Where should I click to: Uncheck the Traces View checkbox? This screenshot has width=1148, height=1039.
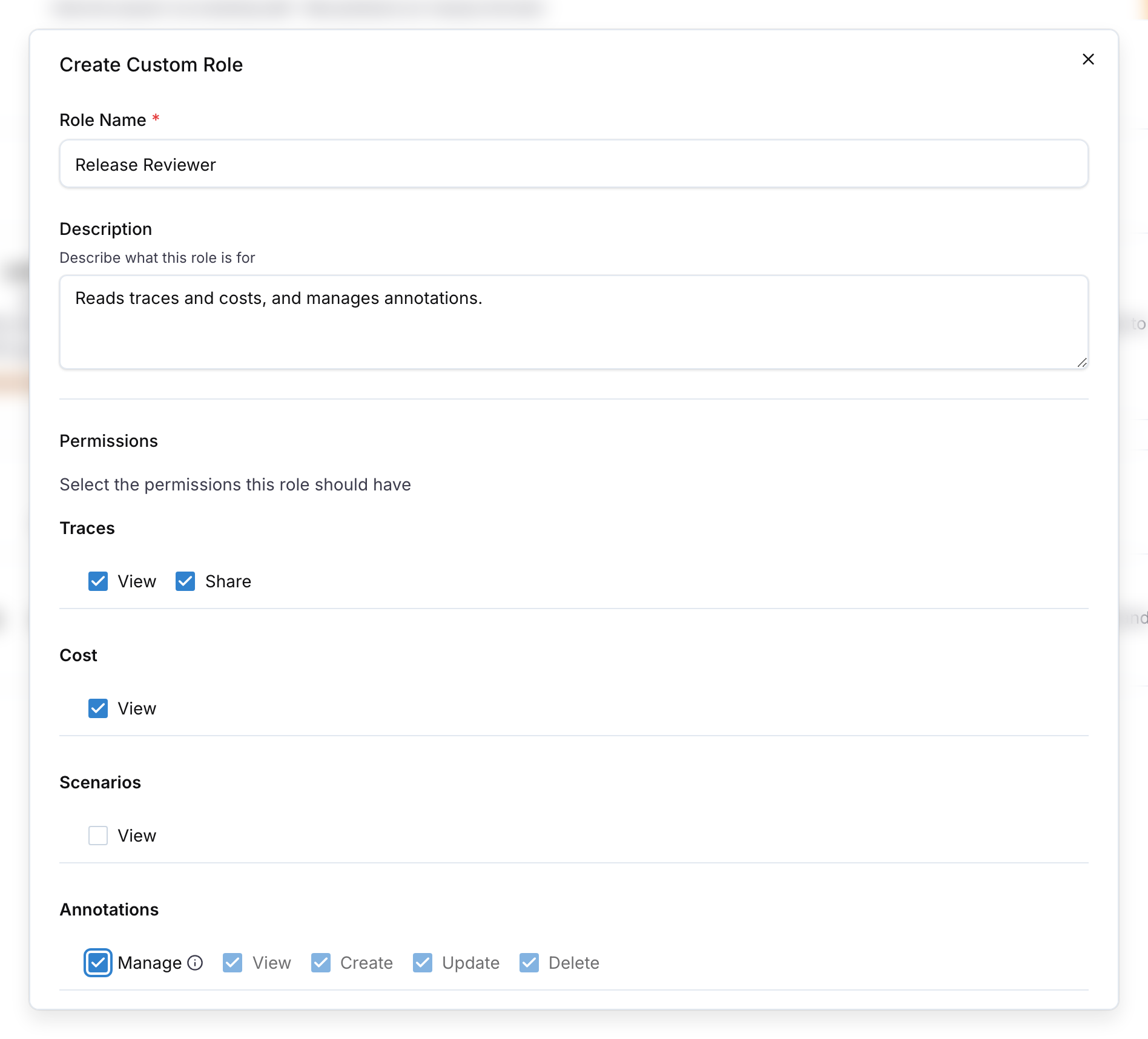coord(98,581)
